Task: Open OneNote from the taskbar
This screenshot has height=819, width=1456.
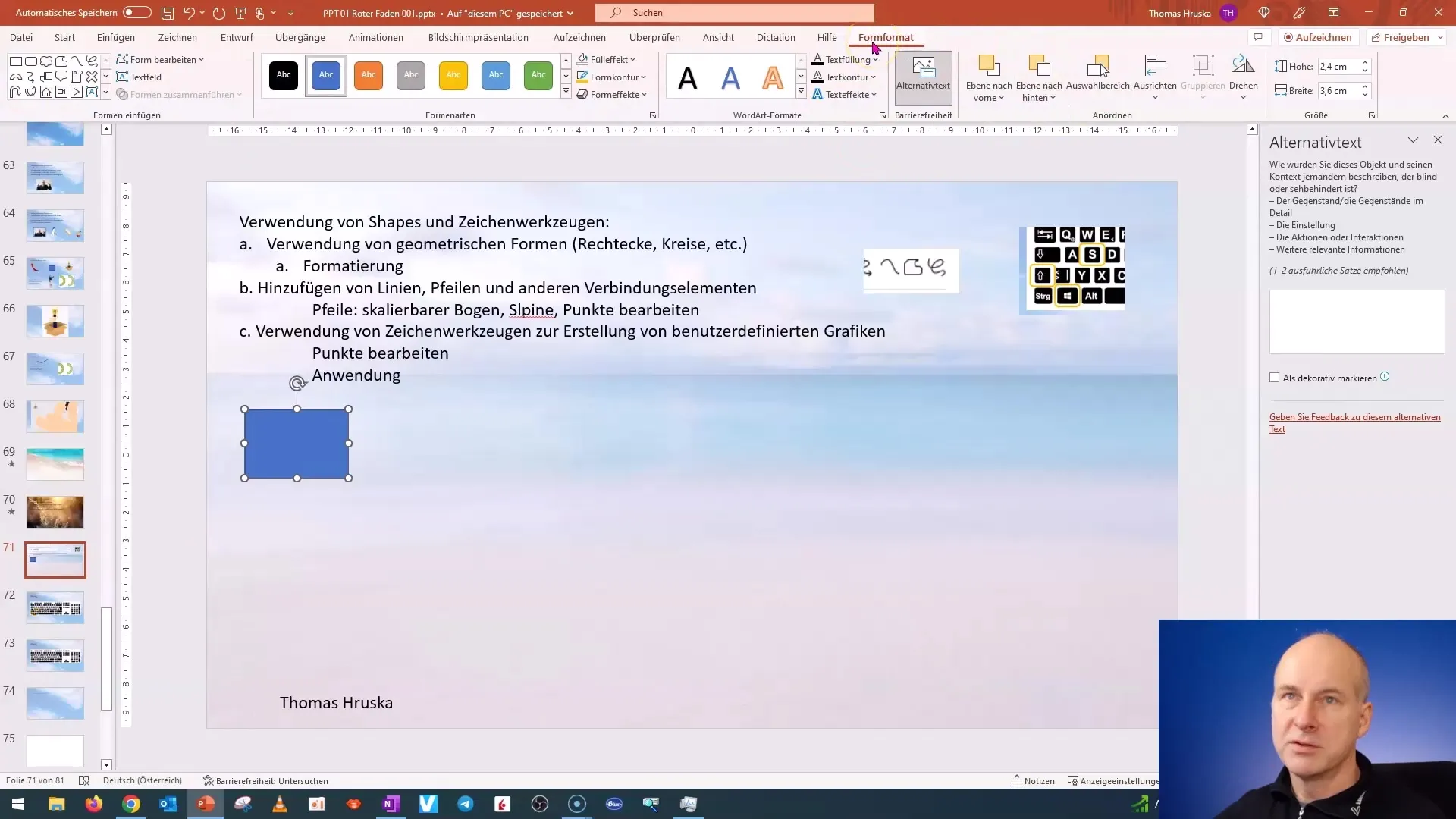Action: click(391, 804)
